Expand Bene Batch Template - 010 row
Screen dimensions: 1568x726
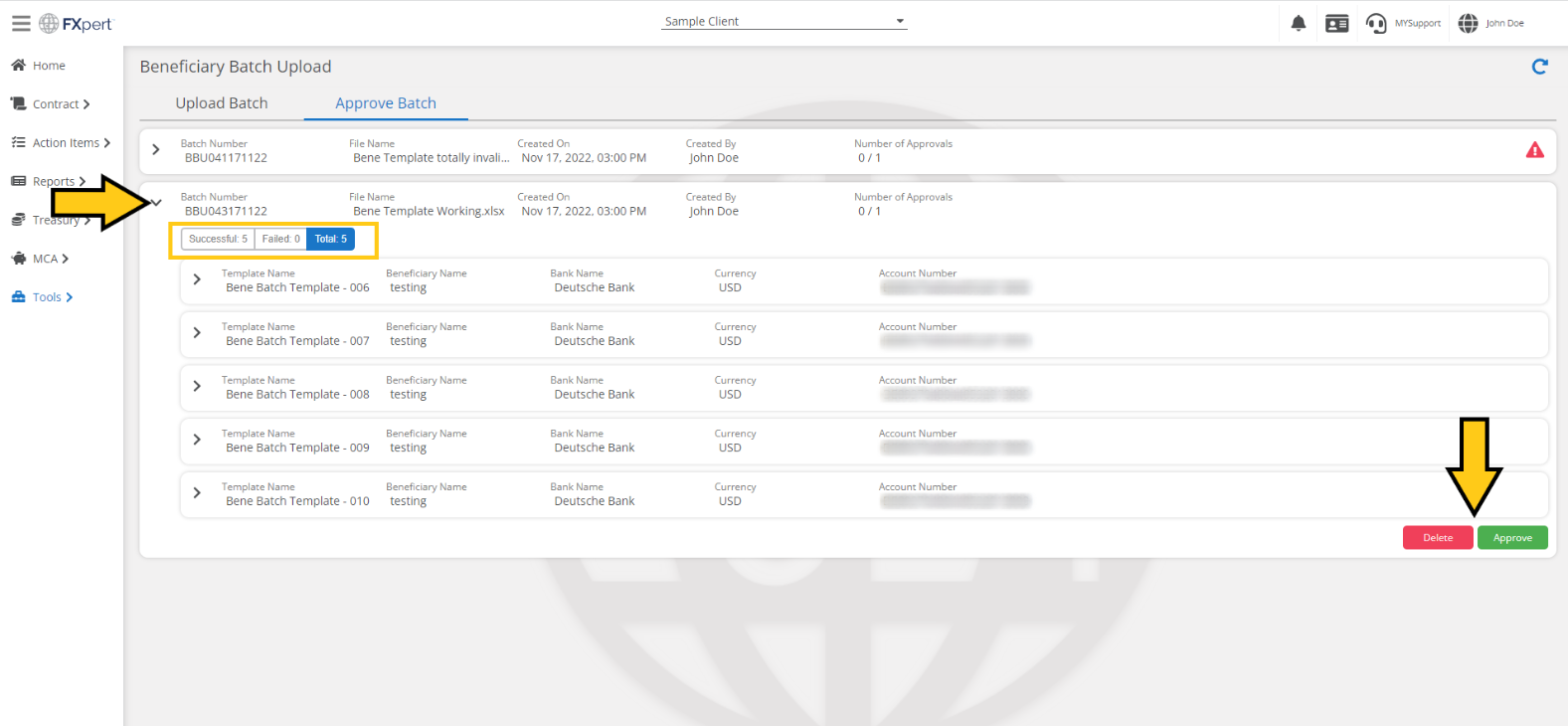(197, 492)
